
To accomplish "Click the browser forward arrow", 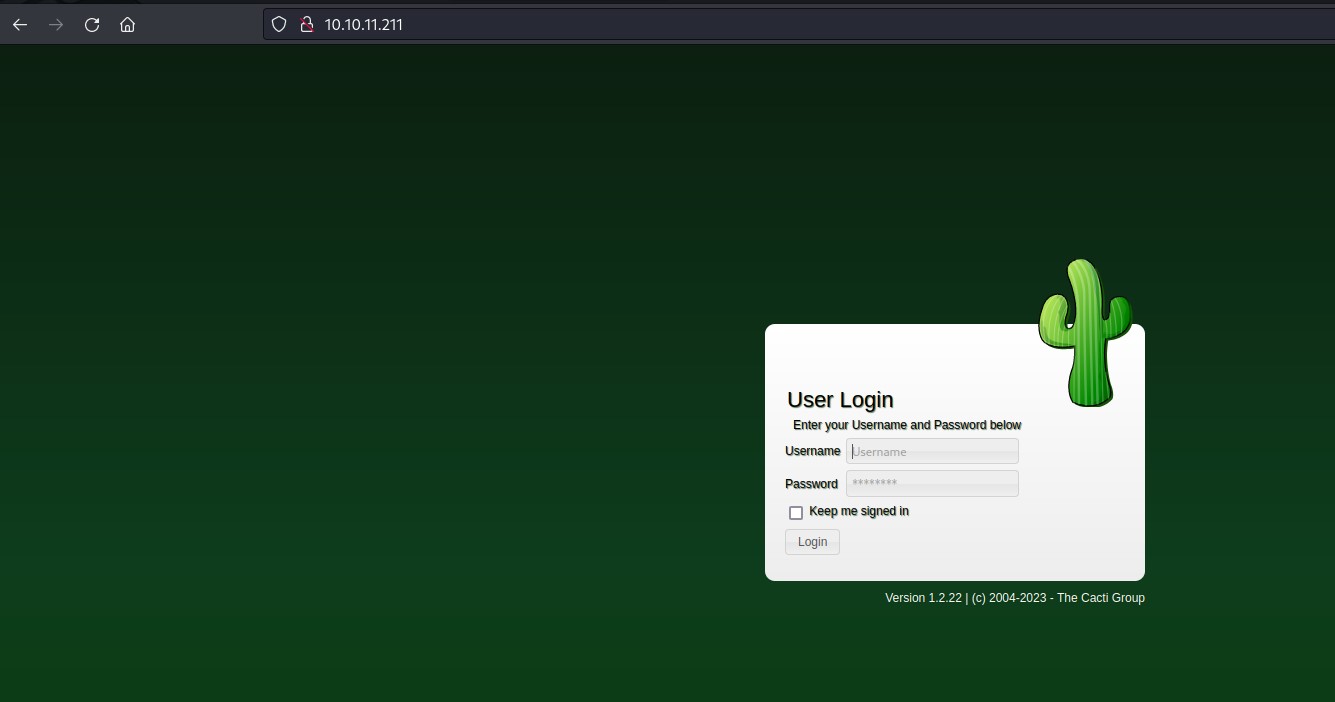I will pos(56,25).
